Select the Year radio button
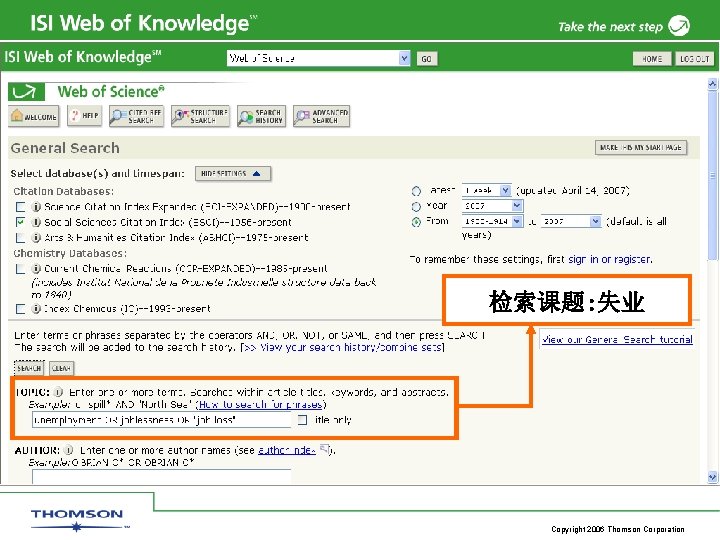Screen dimensions: 720x540 (416, 207)
